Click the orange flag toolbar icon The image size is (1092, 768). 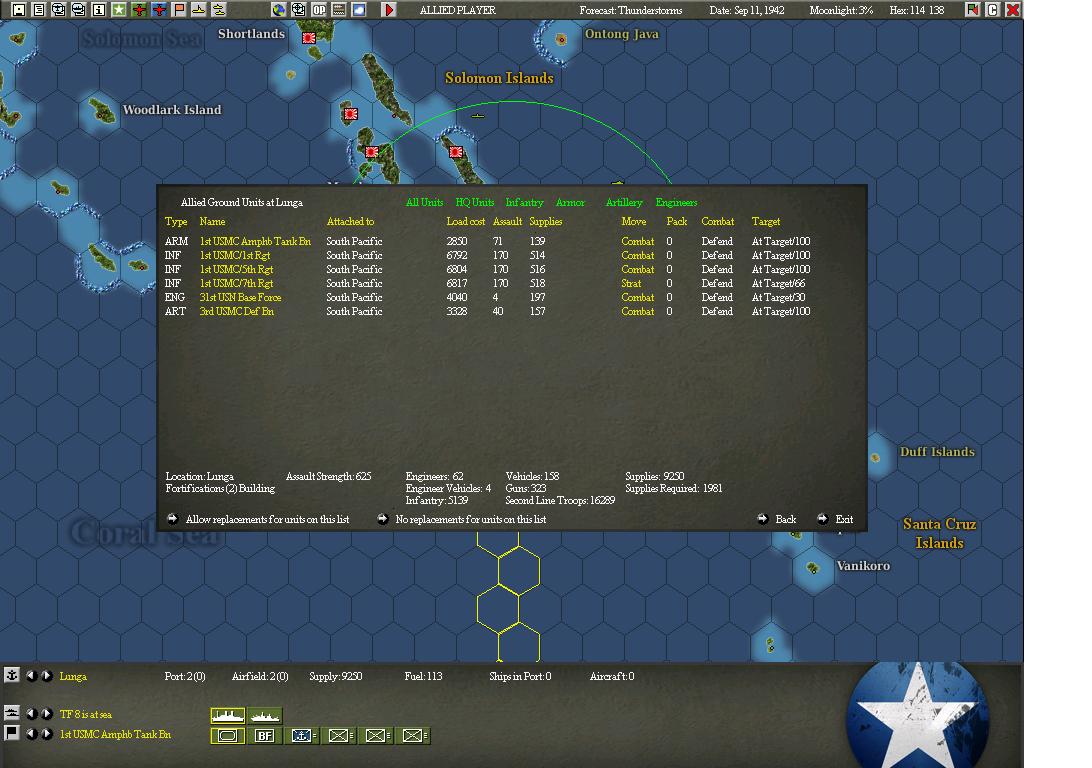click(179, 10)
